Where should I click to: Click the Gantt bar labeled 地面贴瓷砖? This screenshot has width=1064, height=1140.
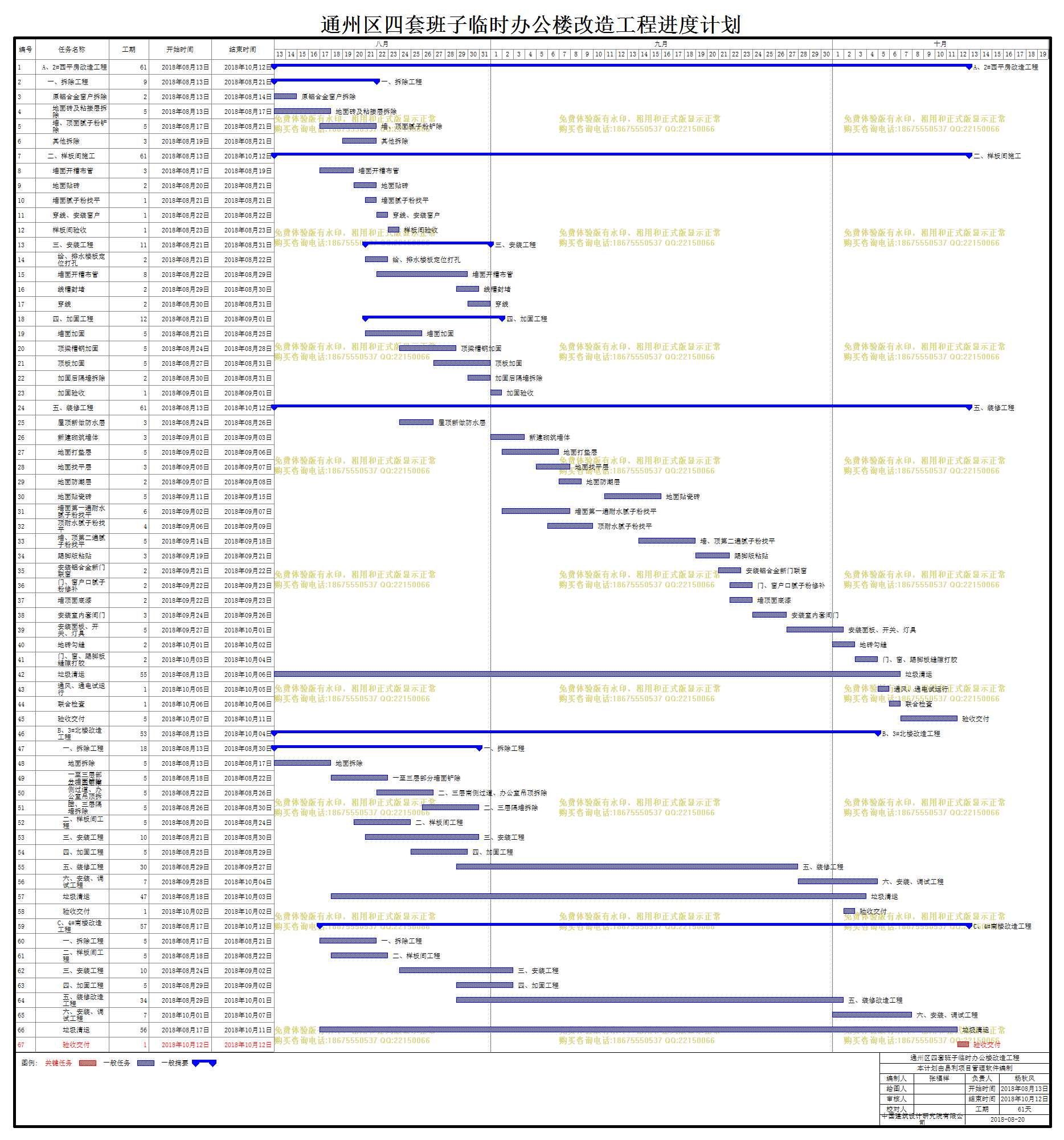click(632, 496)
